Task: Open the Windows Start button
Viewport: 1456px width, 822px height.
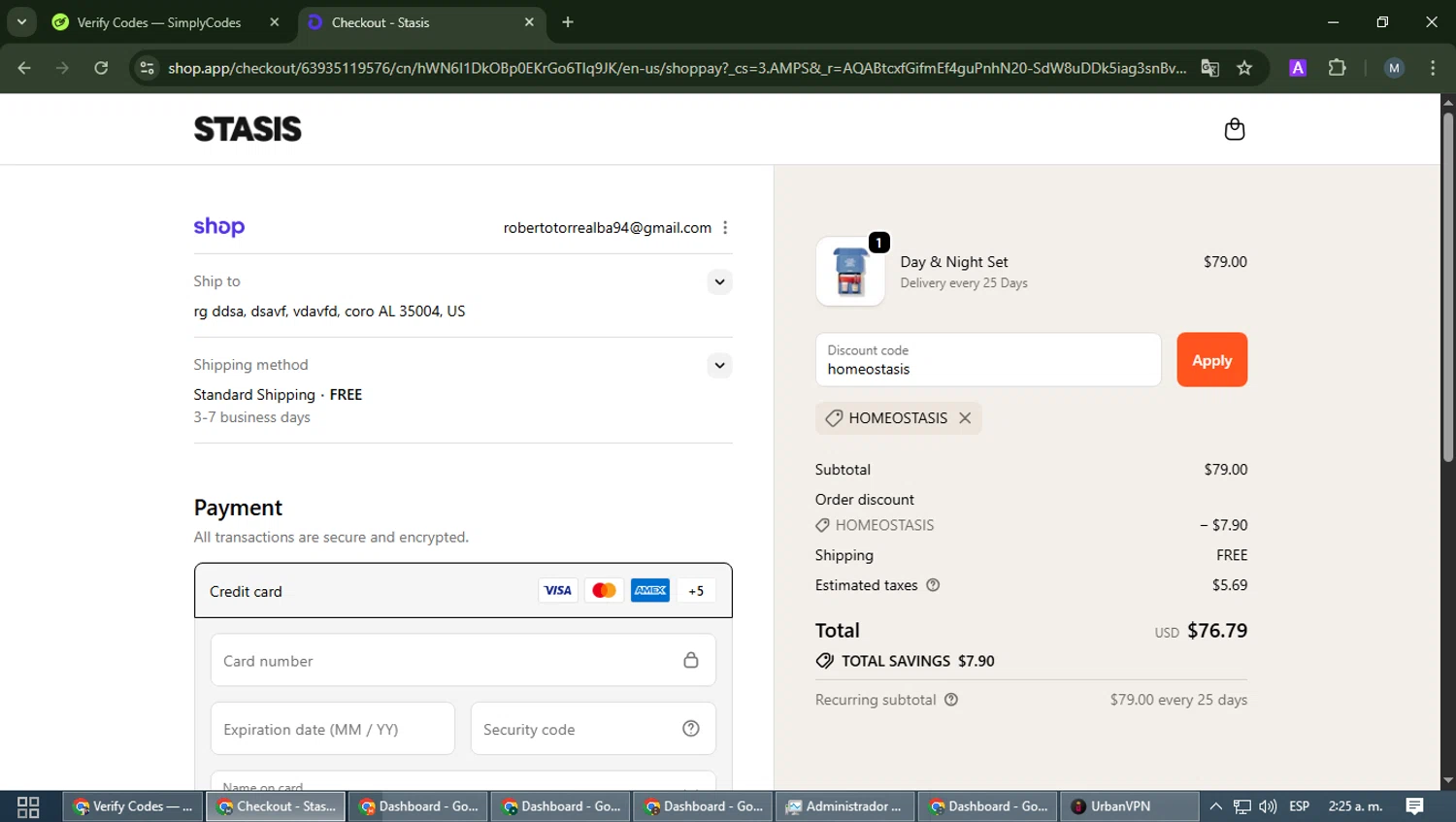Action: pos(28,806)
